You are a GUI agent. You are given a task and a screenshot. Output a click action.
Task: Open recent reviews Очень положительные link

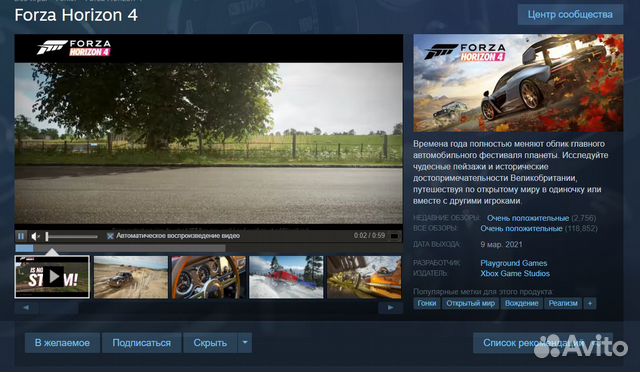pos(528,218)
